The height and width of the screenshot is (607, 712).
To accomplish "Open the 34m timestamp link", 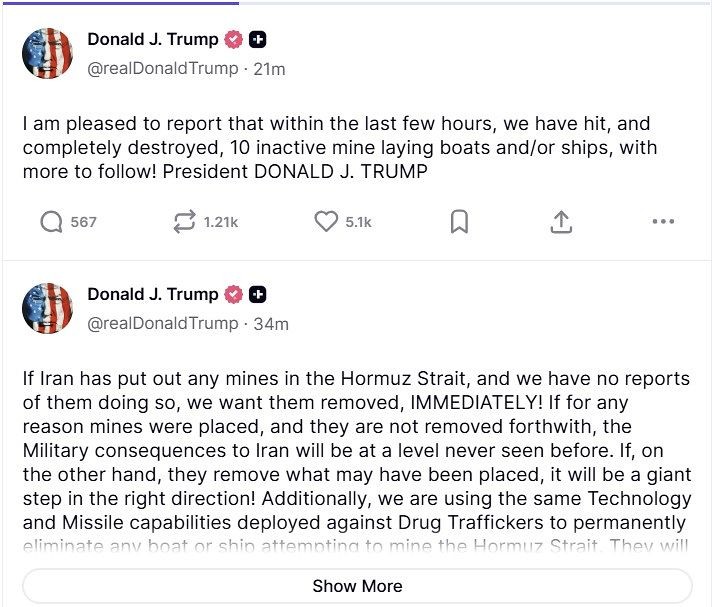I will pos(271,323).
